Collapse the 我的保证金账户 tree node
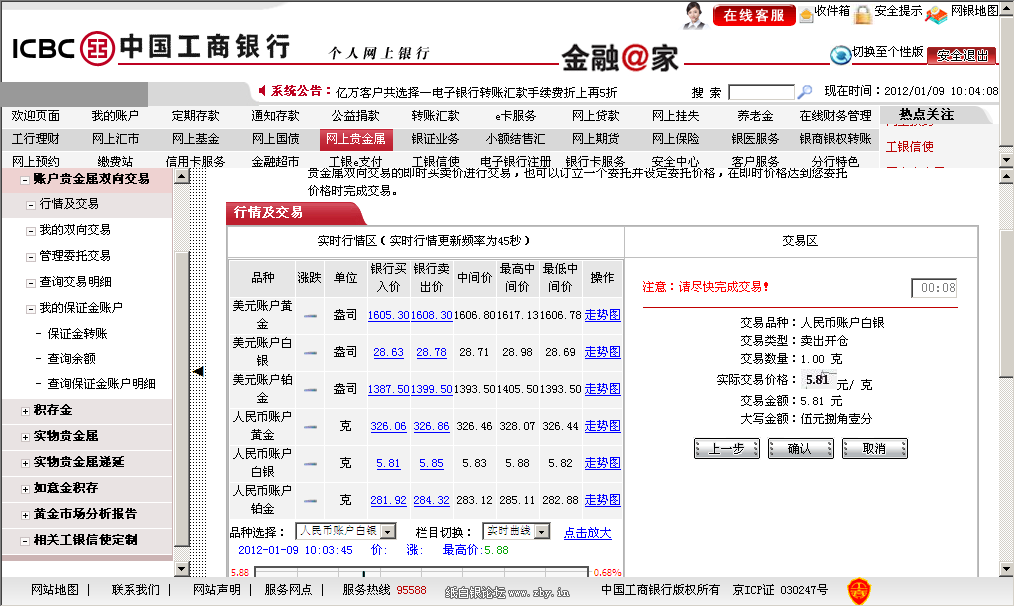This screenshot has width=1015, height=607. [30, 309]
